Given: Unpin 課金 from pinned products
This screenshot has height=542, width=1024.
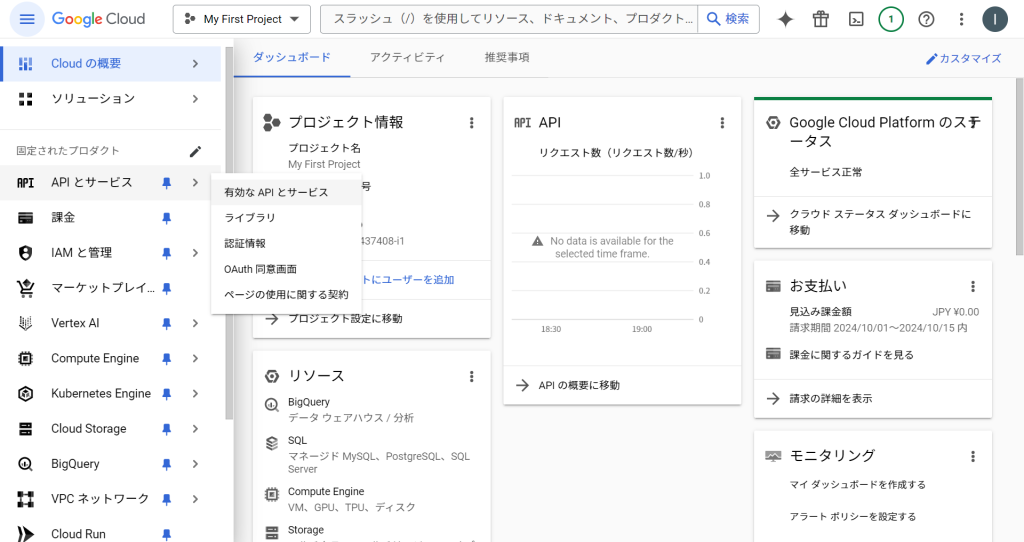Looking at the screenshot, I should coord(167,218).
